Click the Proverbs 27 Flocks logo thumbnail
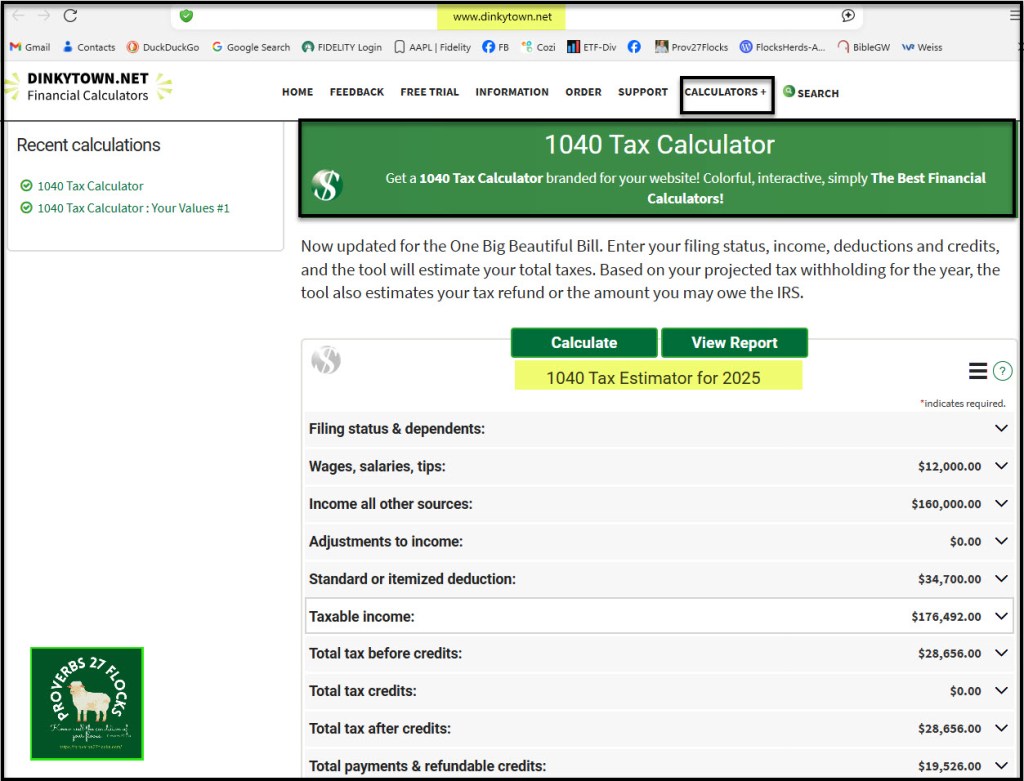The width and height of the screenshot is (1024, 781). tap(87, 703)
